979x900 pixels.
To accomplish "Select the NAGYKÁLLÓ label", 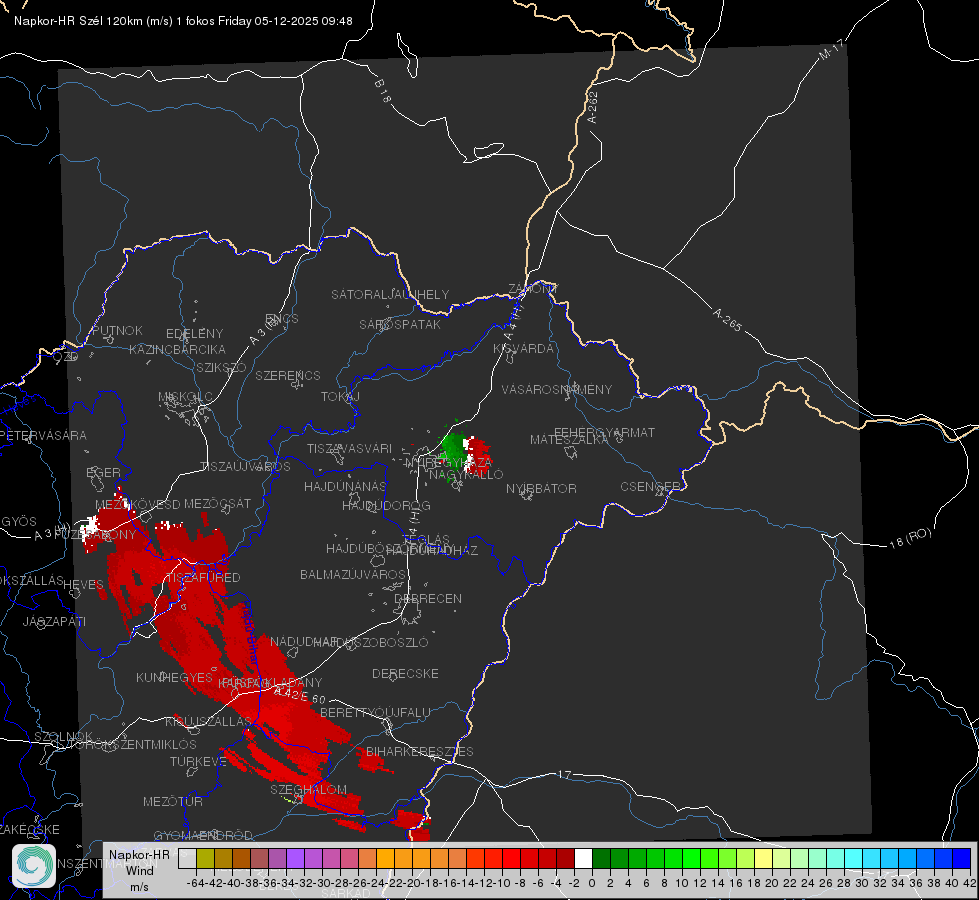I will 466,475.
